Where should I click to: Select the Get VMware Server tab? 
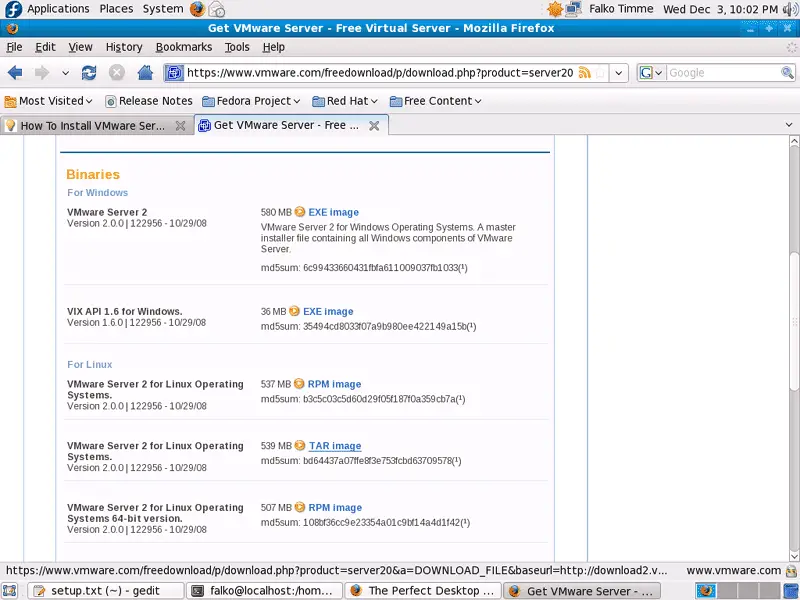click(291, 126)
